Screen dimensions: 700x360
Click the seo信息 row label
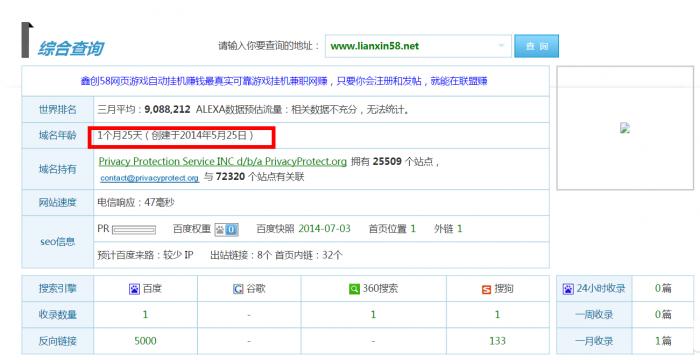coord(58,242)
